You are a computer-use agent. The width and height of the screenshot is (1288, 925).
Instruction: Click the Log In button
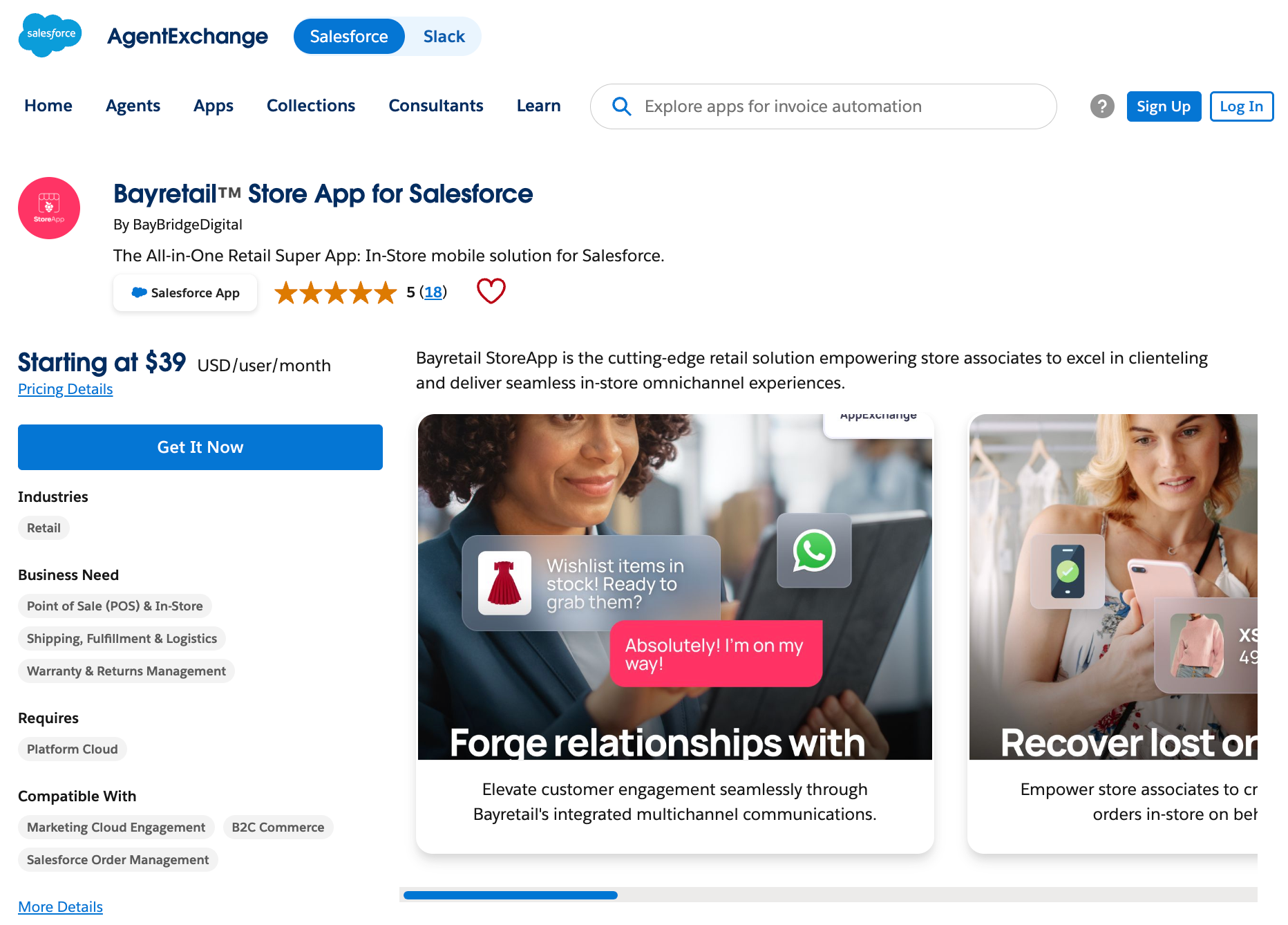[x=1242, y=106]
